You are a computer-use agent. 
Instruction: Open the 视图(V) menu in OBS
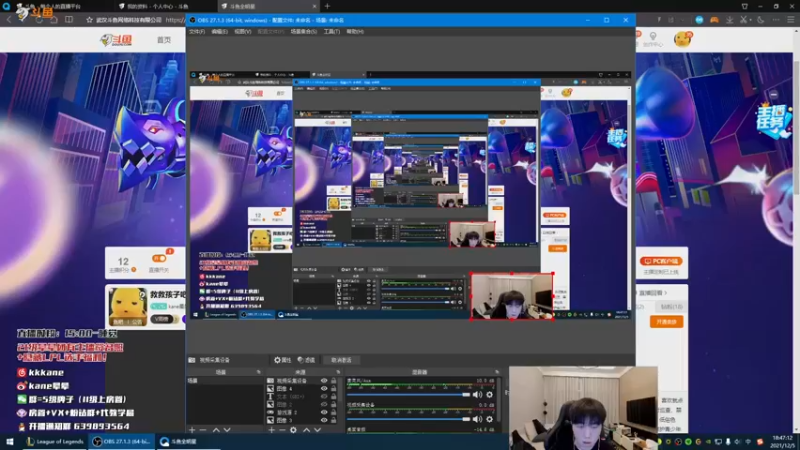(x=243, y=32)
